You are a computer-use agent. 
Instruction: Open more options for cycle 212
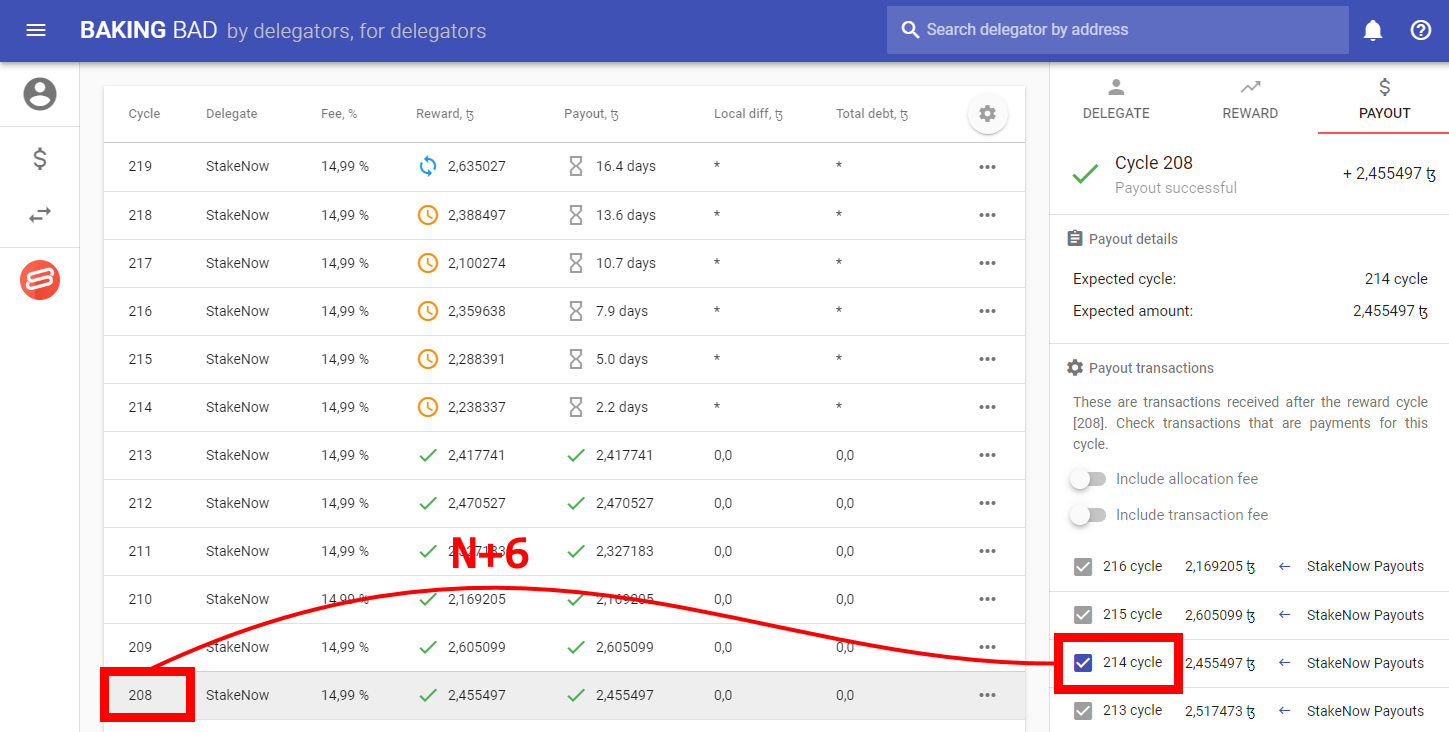(x=987, y=503)
